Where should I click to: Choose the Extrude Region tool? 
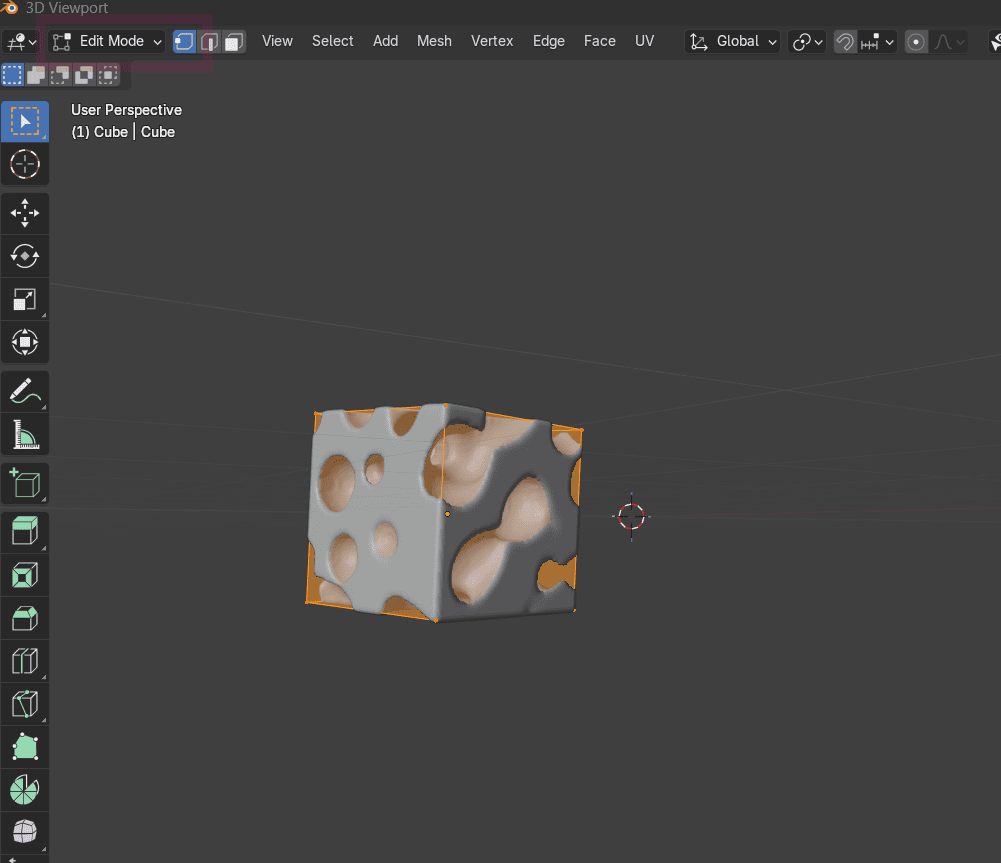(x=25, y=531)
